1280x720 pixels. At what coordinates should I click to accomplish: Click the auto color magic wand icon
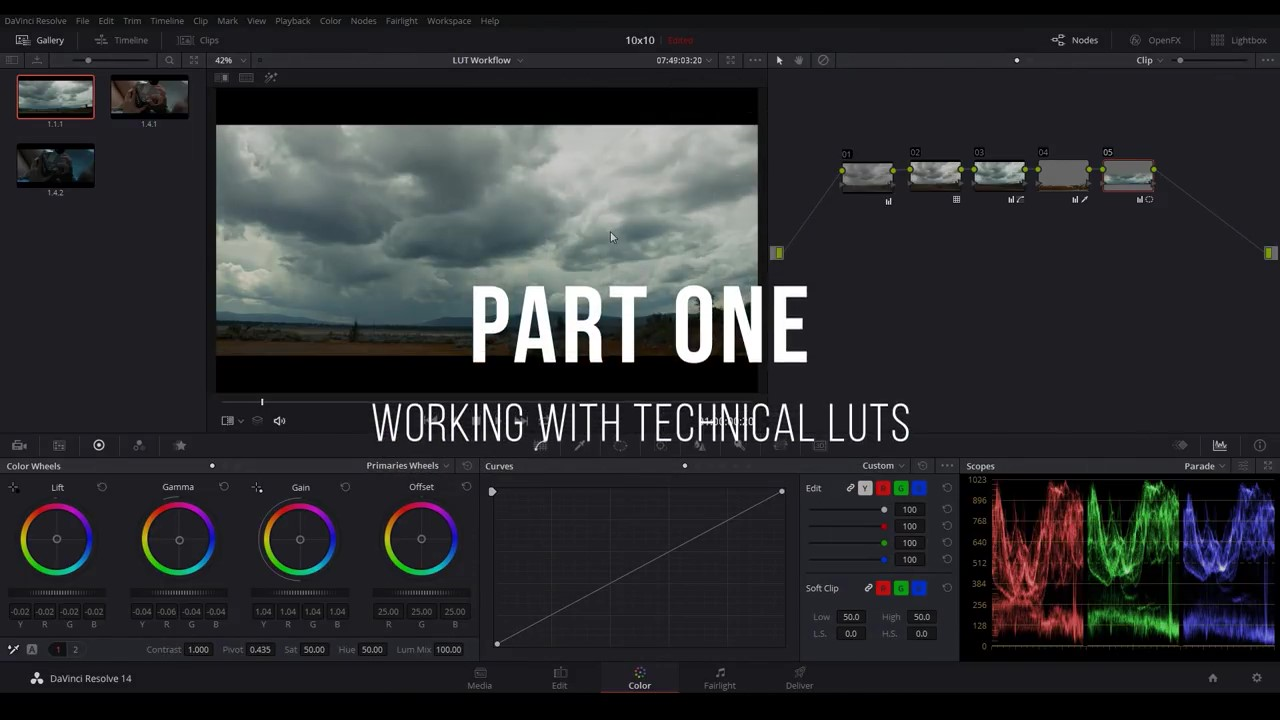click(x=13, y=650)
